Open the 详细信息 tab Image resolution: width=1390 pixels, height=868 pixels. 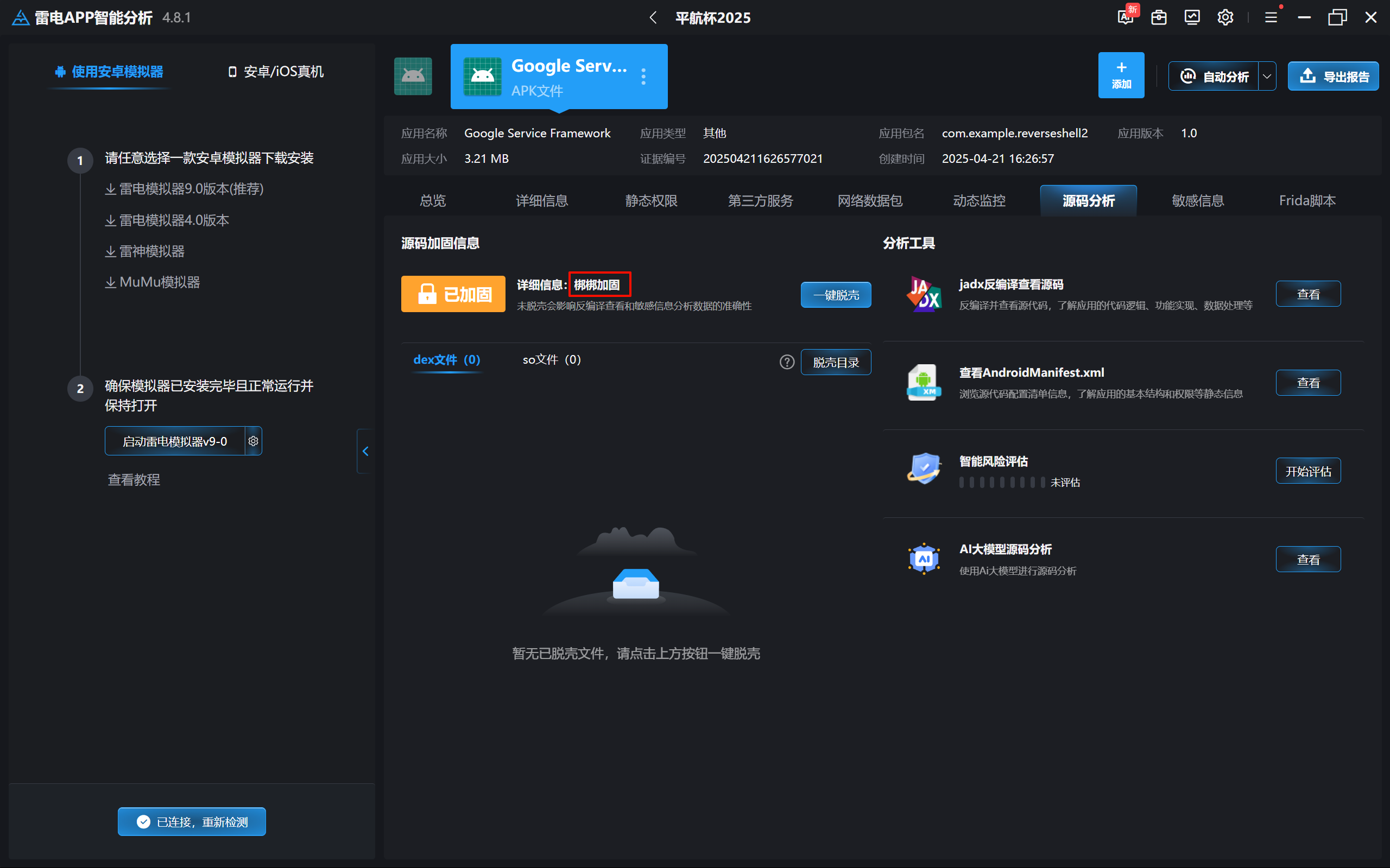click(x=542, y=201)
